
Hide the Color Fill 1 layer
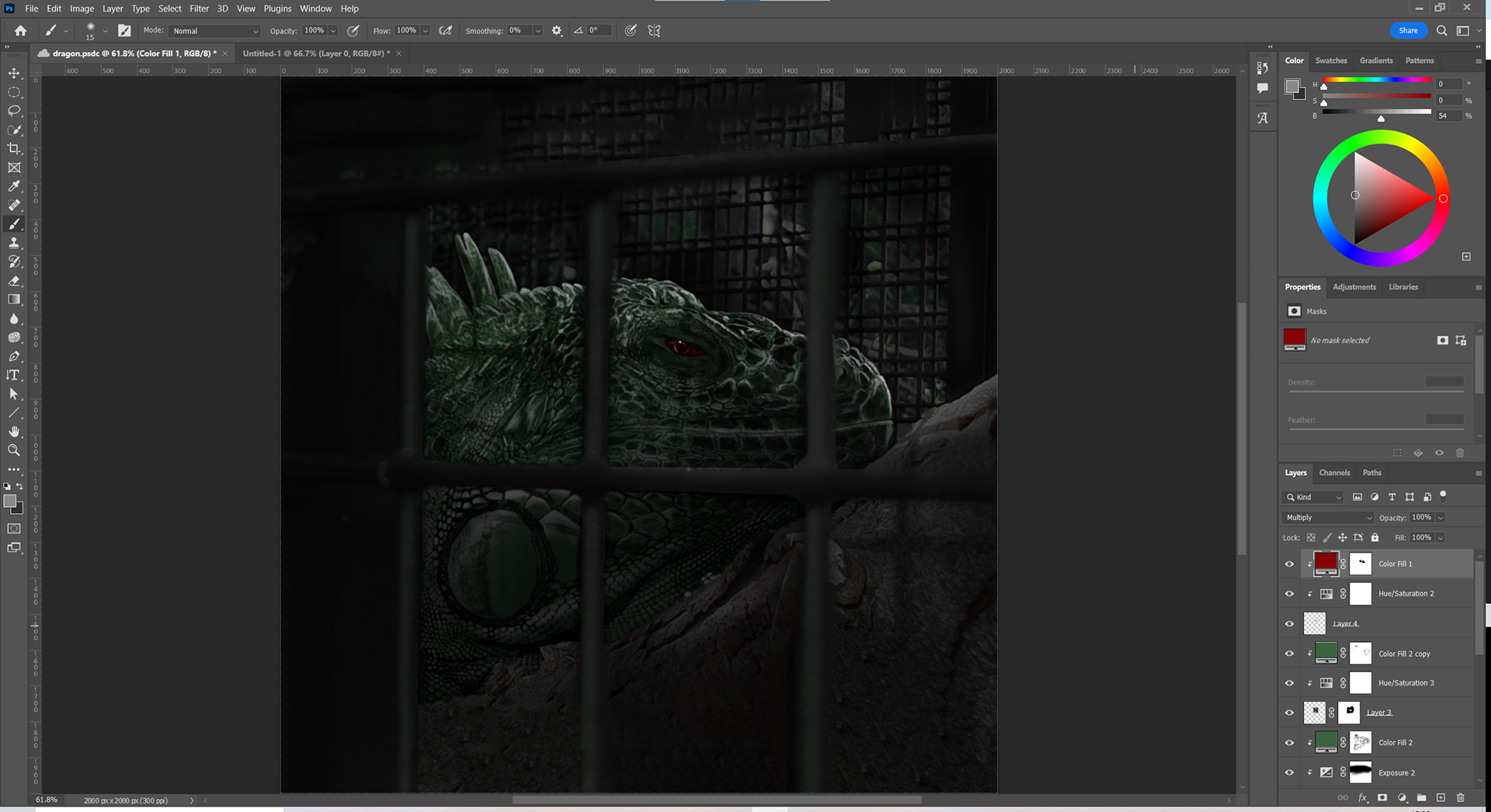pyautogui.click(x=1290, y=564)
